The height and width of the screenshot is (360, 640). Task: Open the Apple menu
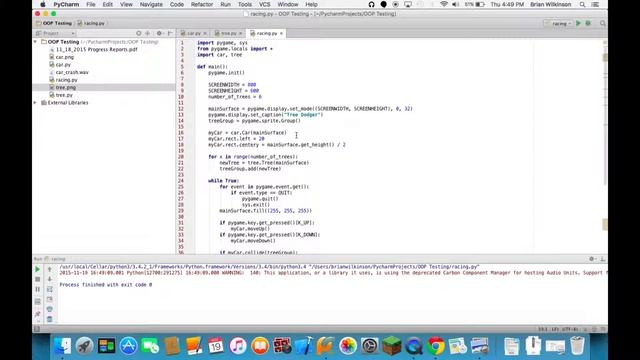coord(42,4)
